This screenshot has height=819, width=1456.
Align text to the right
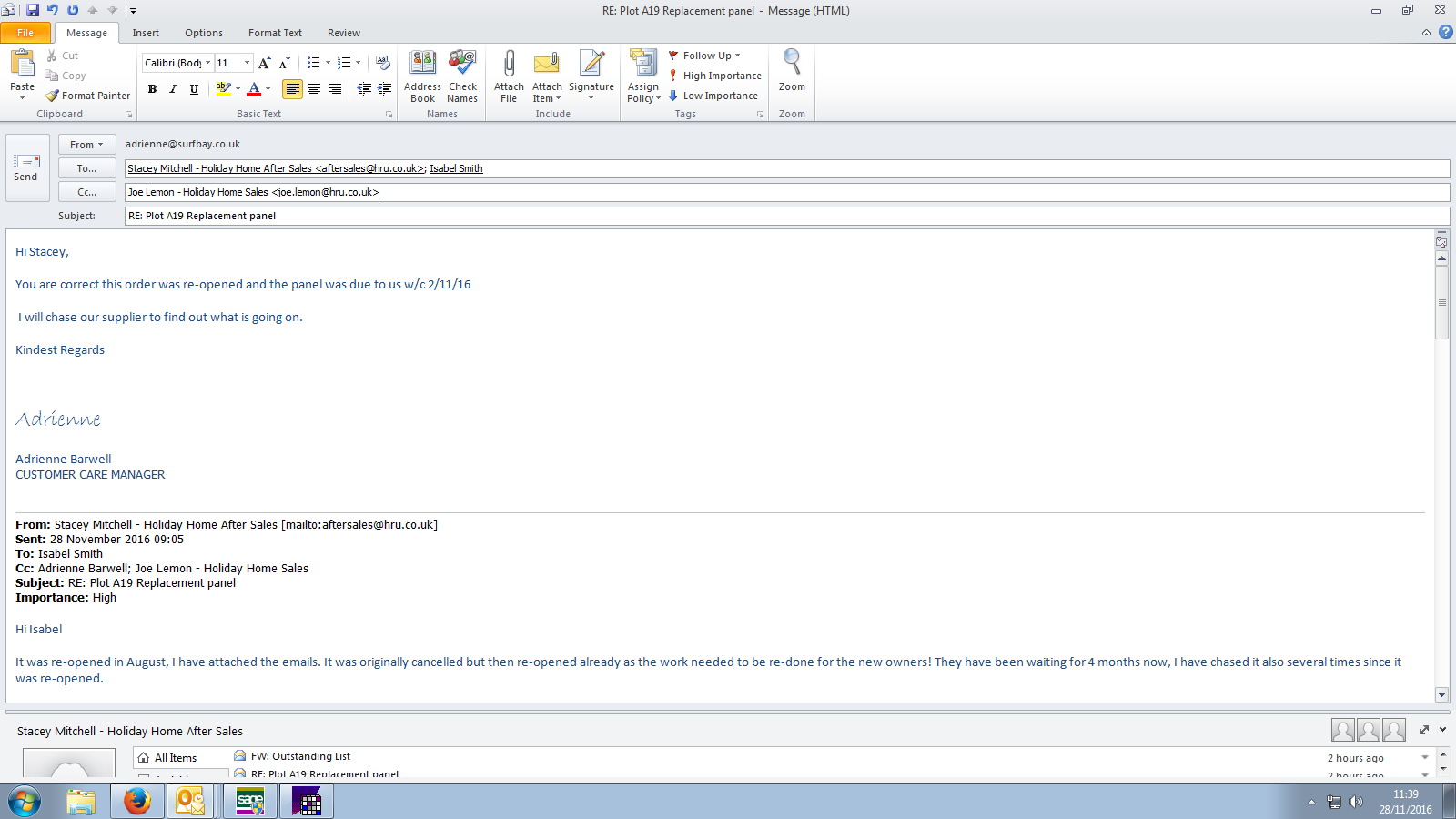point(335,88)
